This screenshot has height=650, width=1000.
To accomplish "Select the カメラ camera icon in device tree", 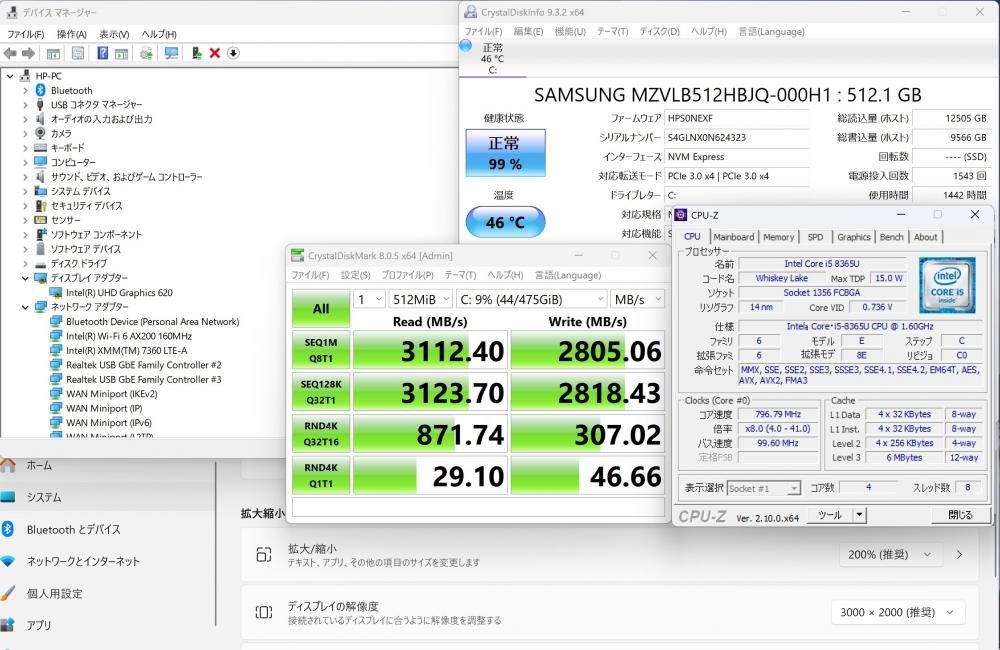I will click(x=40, y=133).
